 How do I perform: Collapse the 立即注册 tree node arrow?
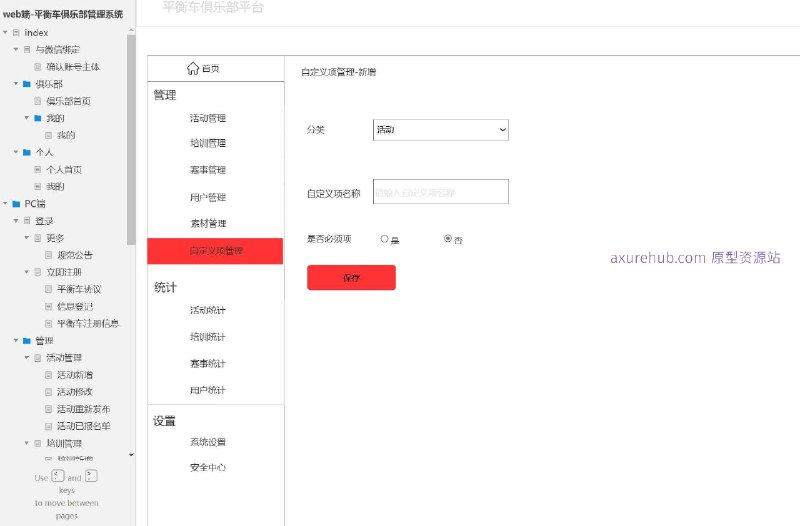[27, 272]
